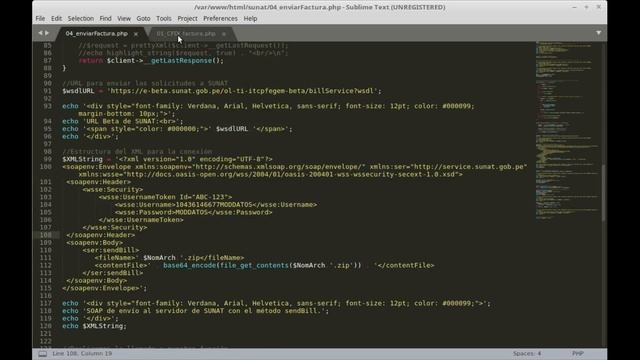The width and height of the screenshot is (640, 360).
Task: Go to next tab with right arrow
Action: coord(47,33)
